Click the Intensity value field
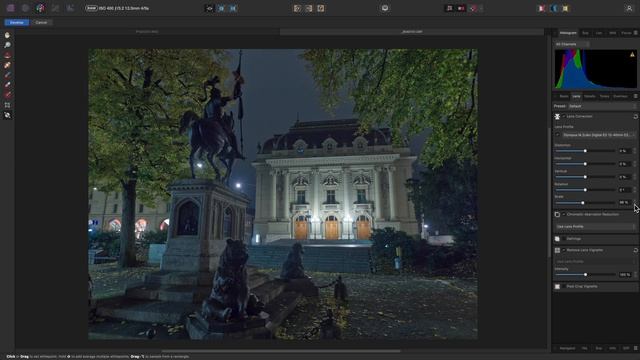This screenshot has width=640, height=360. pos(624,275)
